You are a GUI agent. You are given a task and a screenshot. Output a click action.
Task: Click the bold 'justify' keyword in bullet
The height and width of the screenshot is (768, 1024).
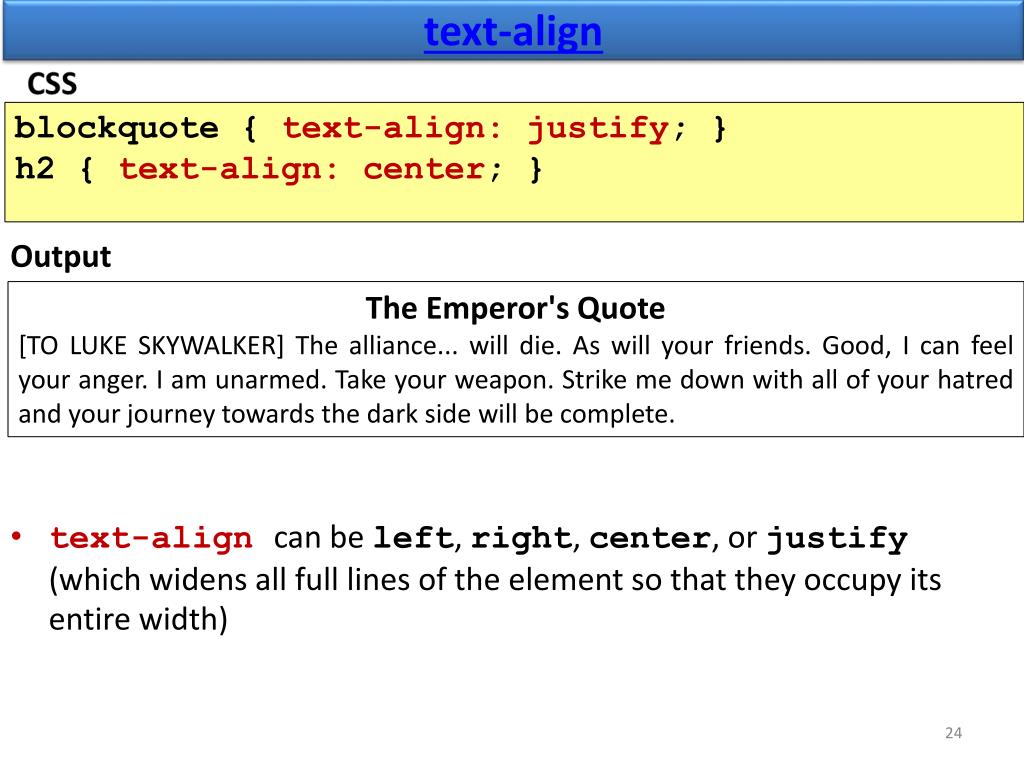pyautogui.click(x=837, y=539)
